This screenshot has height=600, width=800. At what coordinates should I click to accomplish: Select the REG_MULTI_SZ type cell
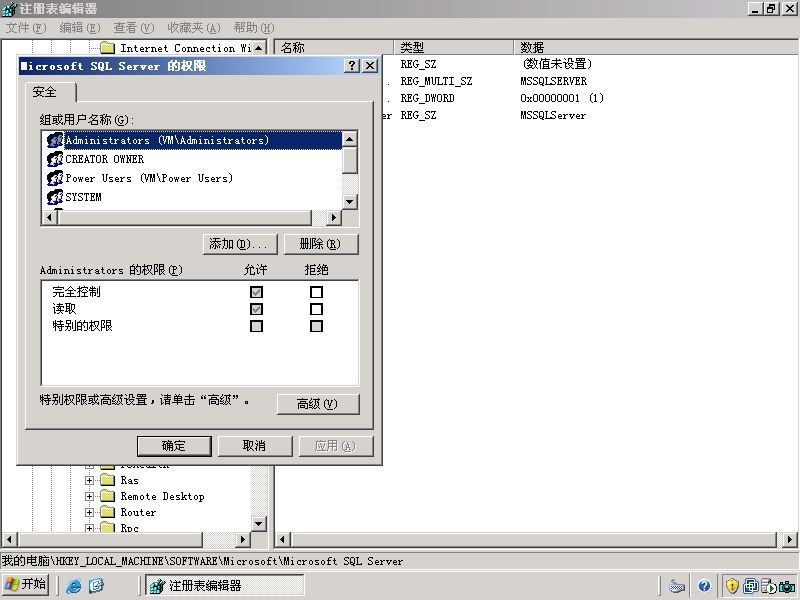pyautogui.click(x=436, y=81)
